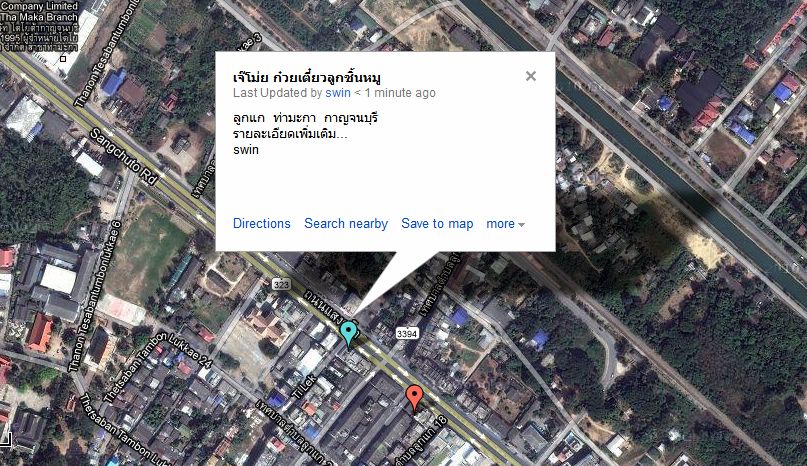Click Save to map

(437, 223)
